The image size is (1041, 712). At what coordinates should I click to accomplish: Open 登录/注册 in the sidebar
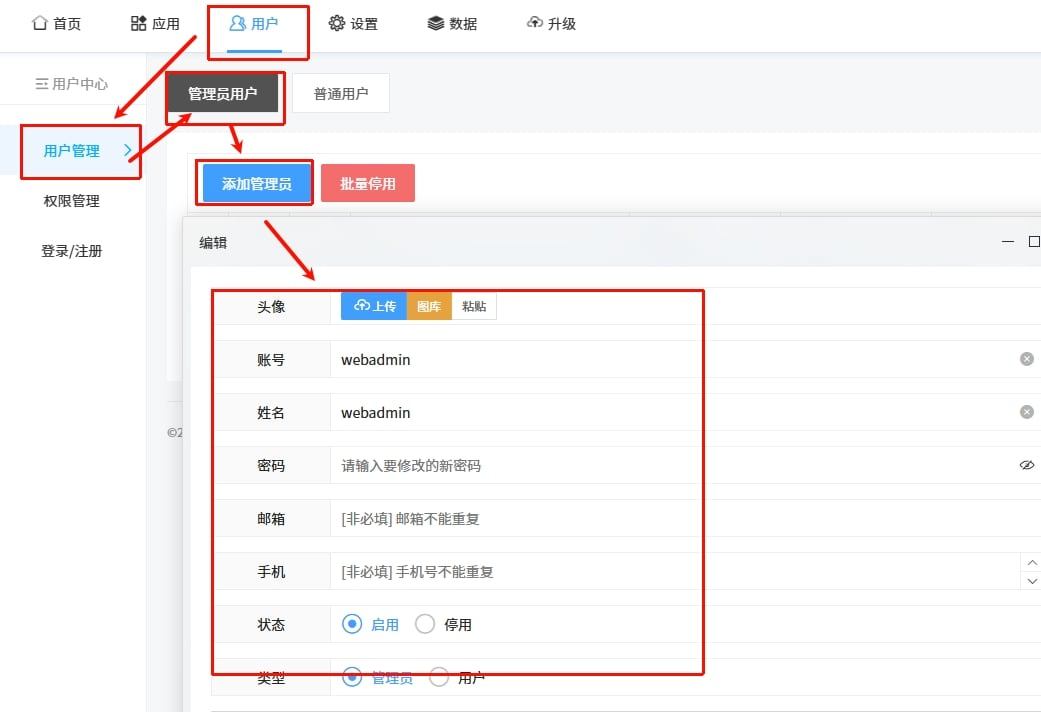(x=72, y=251)
